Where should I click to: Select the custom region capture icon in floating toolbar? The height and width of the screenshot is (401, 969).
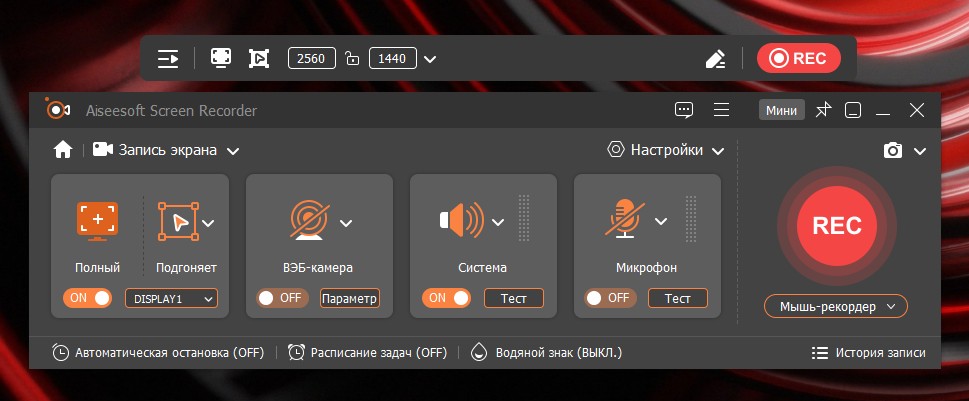coord(259,58)
